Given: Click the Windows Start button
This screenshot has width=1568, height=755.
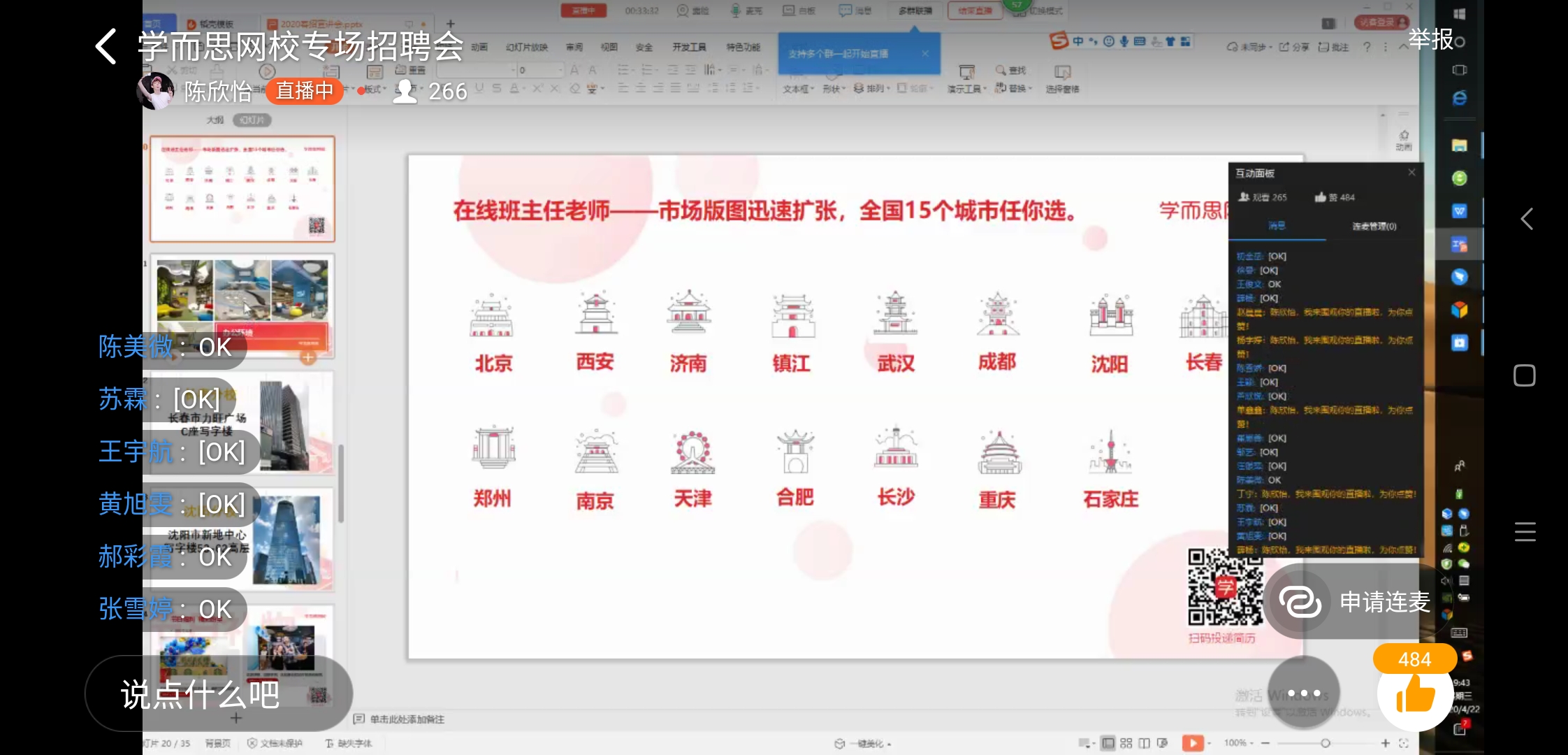Looking at the screenshot, I should pyautogui.click(x=1459, y=13).
